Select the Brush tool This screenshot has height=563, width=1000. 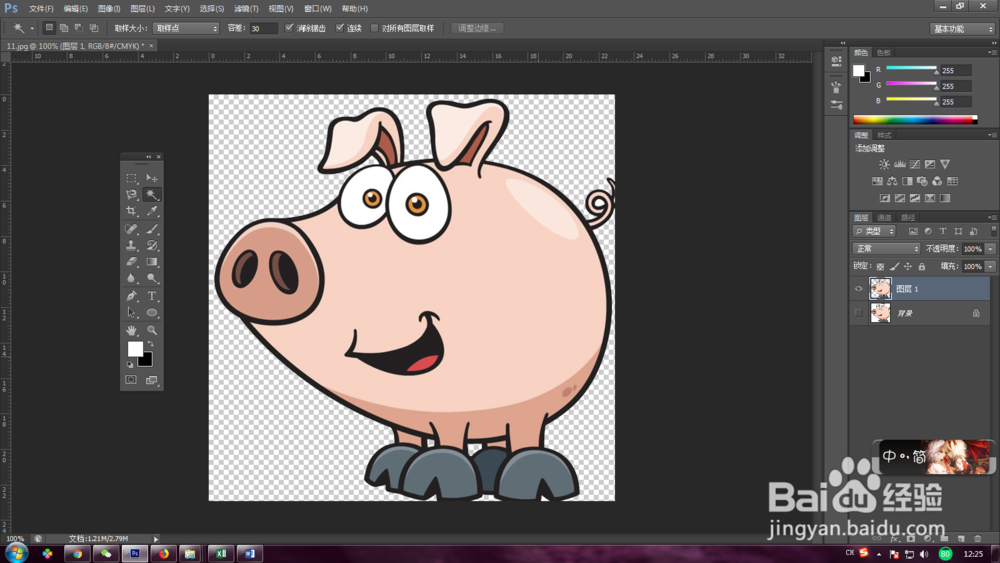point(152,229)
